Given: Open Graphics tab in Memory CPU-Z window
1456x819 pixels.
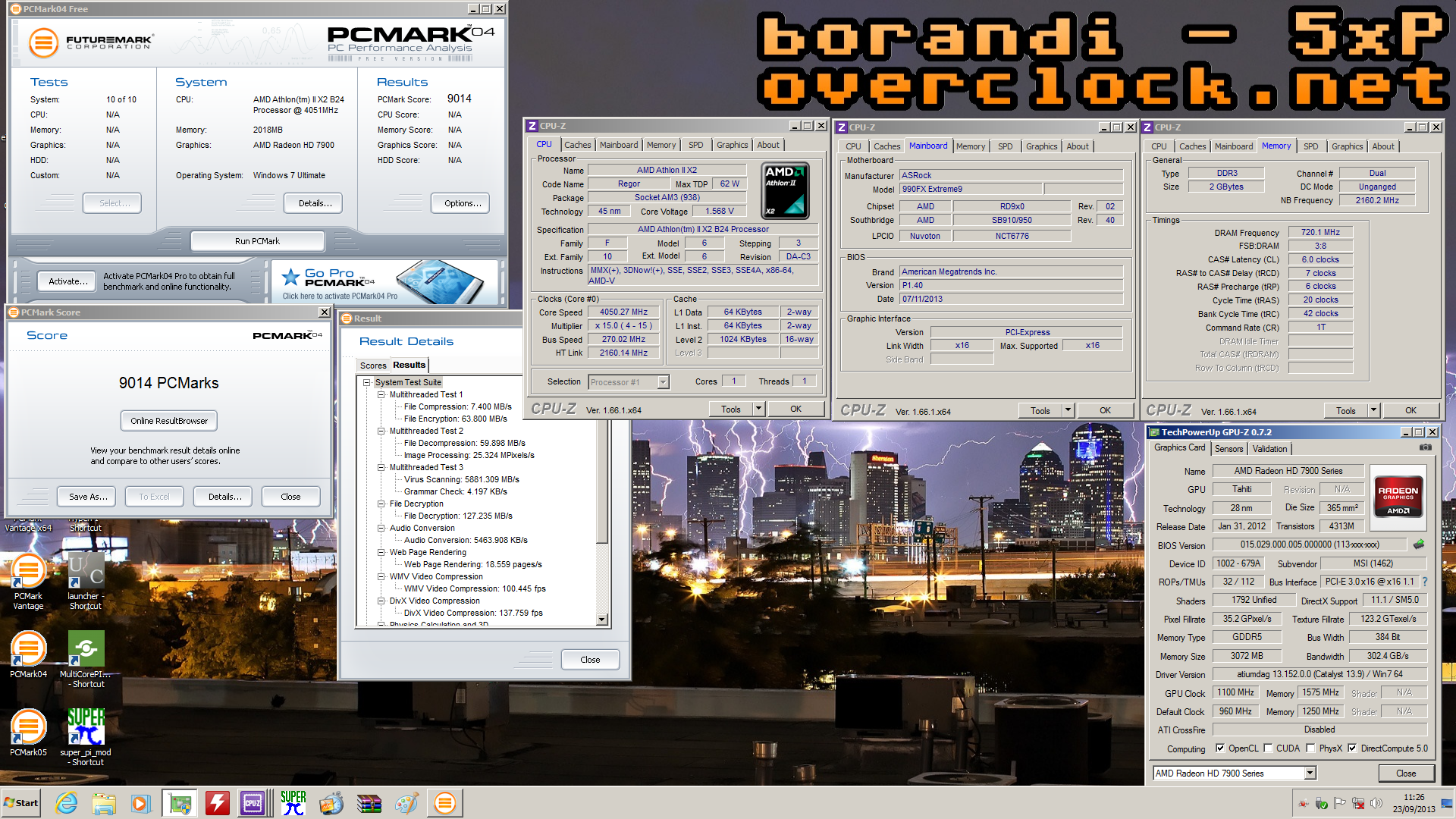Looking at the screenshot, I should click(x=1347, y=146).
